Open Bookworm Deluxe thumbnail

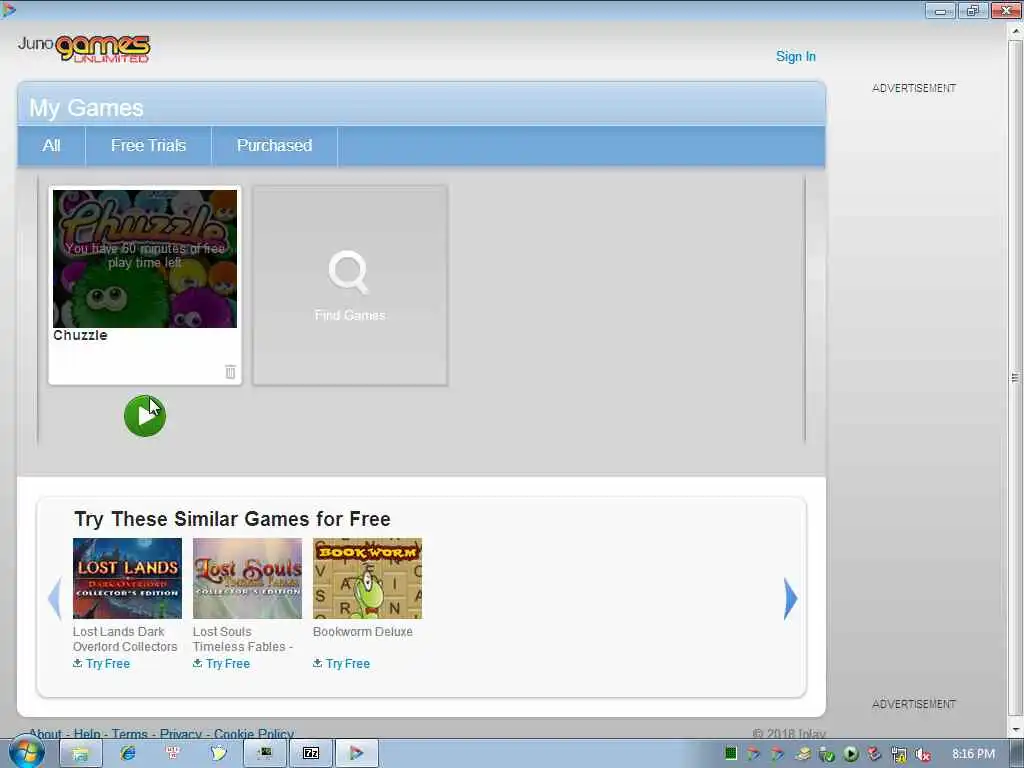pos(368,578)
